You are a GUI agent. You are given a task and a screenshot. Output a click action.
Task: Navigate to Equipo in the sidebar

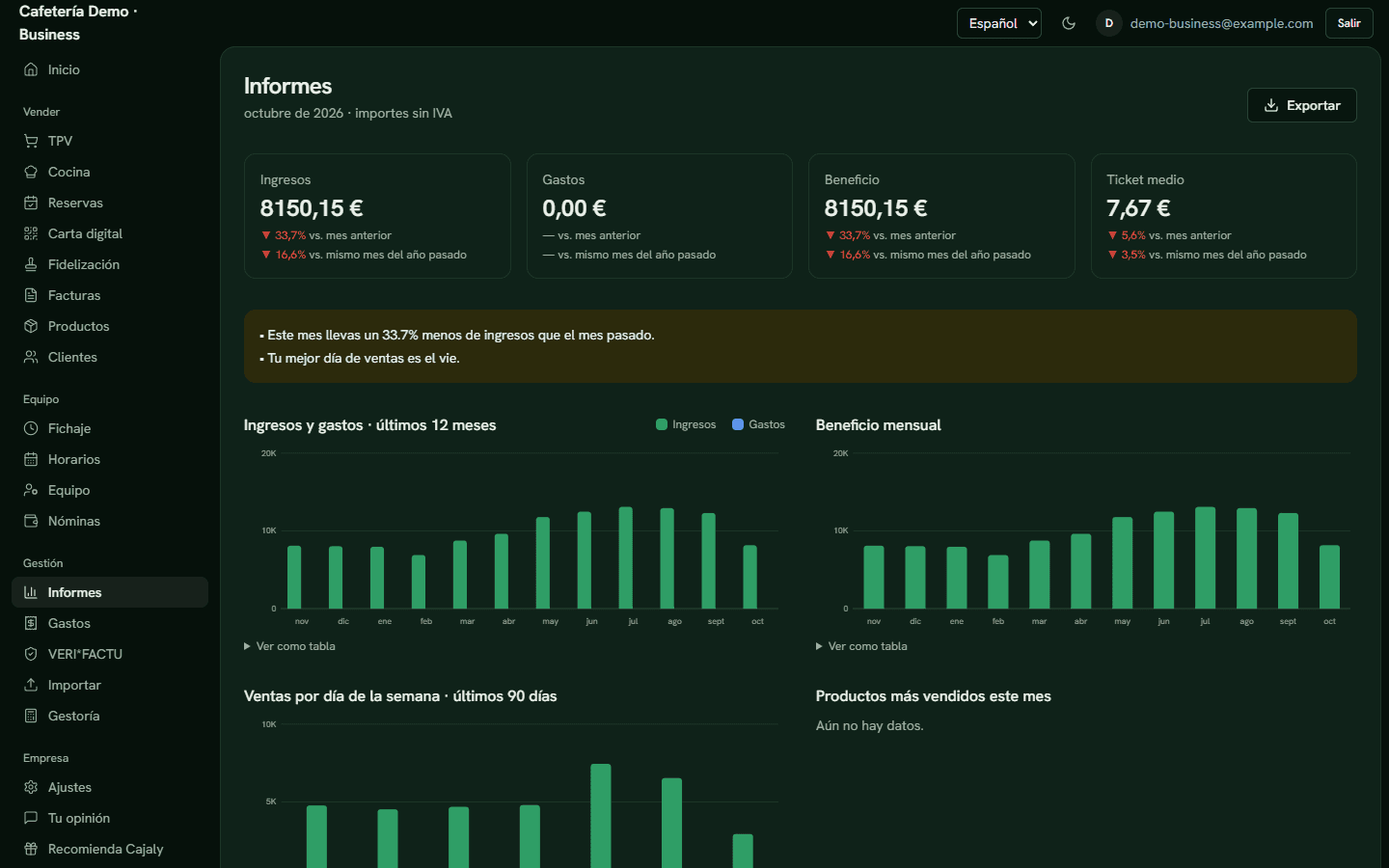coord(110,490)
